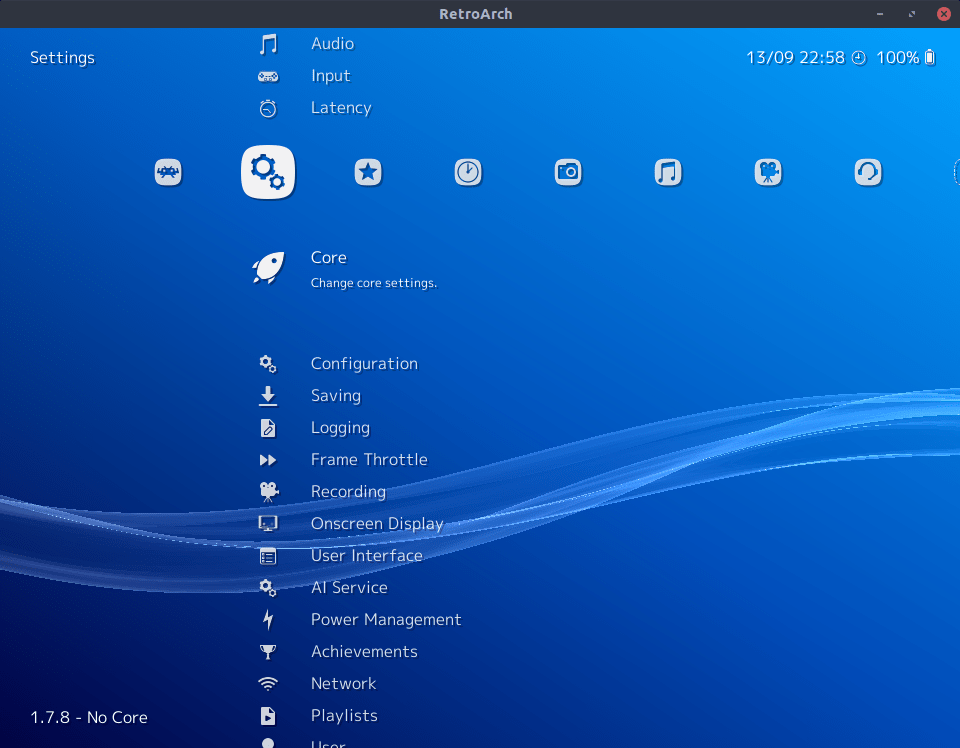The image size is (960, 748).
Task: Click the Achievements trophy icon
Action: coord(268,652)
